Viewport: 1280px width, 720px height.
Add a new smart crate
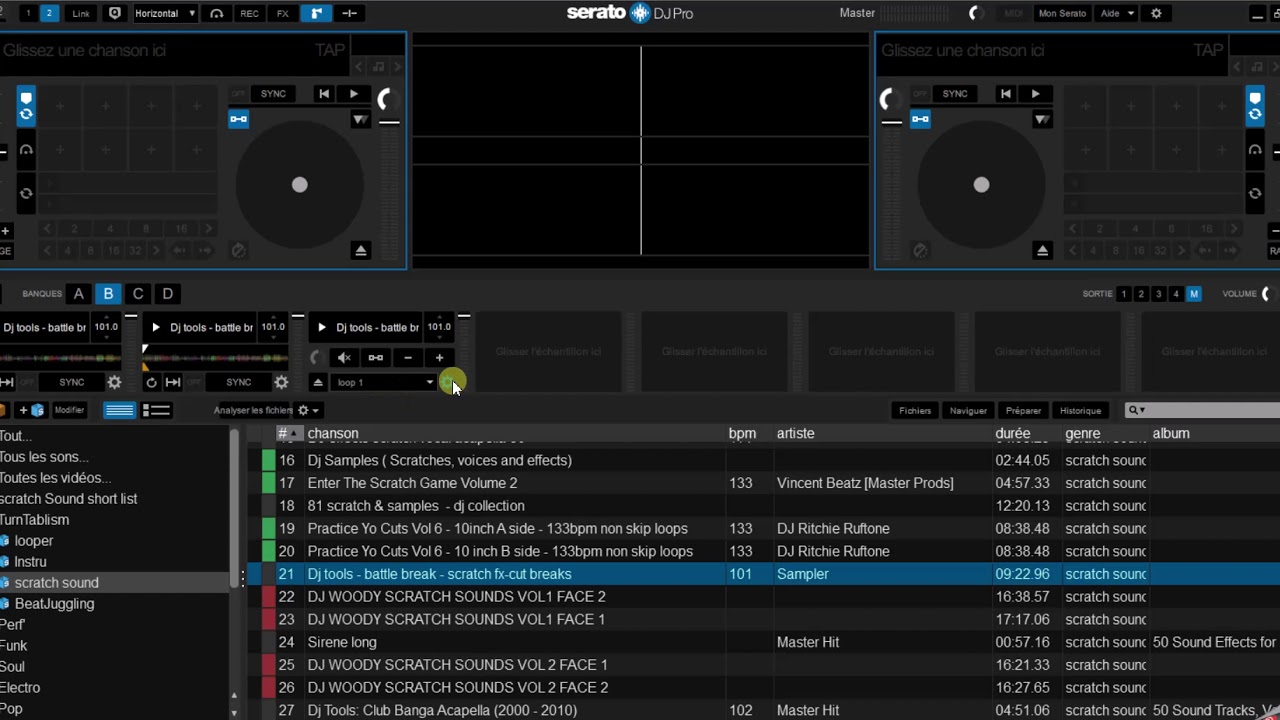tap(31, 410)
